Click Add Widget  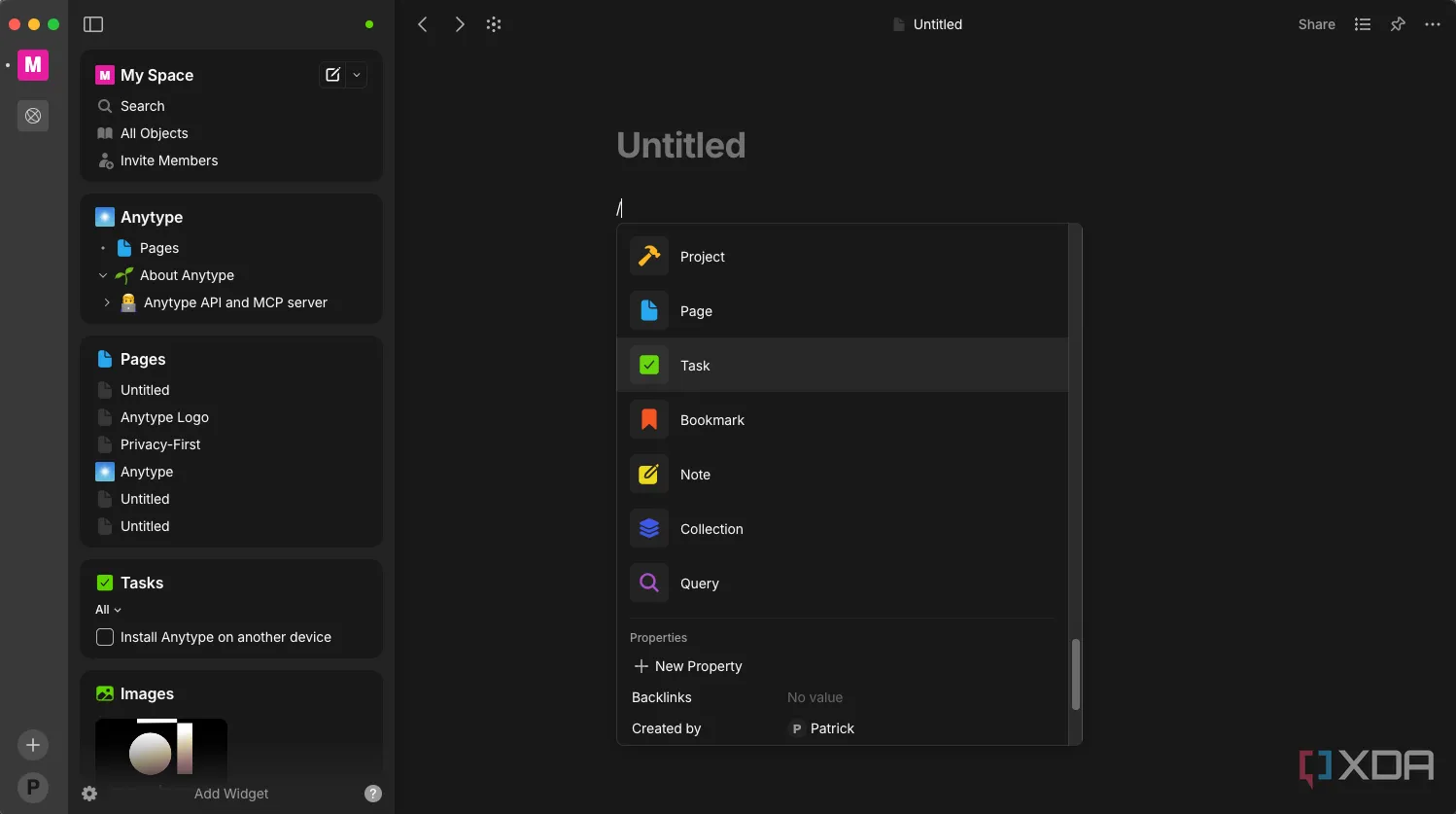click(x=231, y=794)
